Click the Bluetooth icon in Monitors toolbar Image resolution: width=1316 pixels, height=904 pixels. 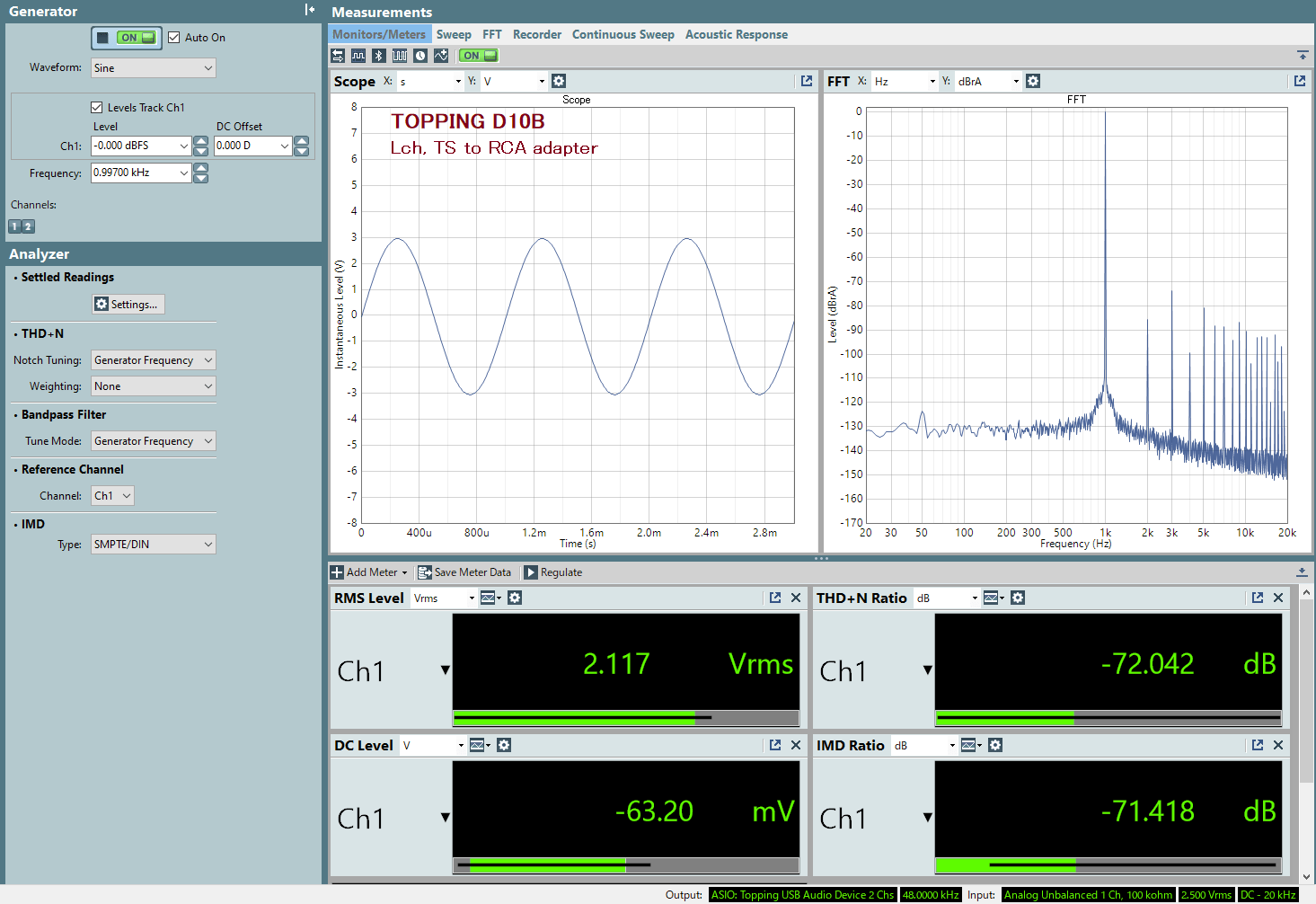379,56
